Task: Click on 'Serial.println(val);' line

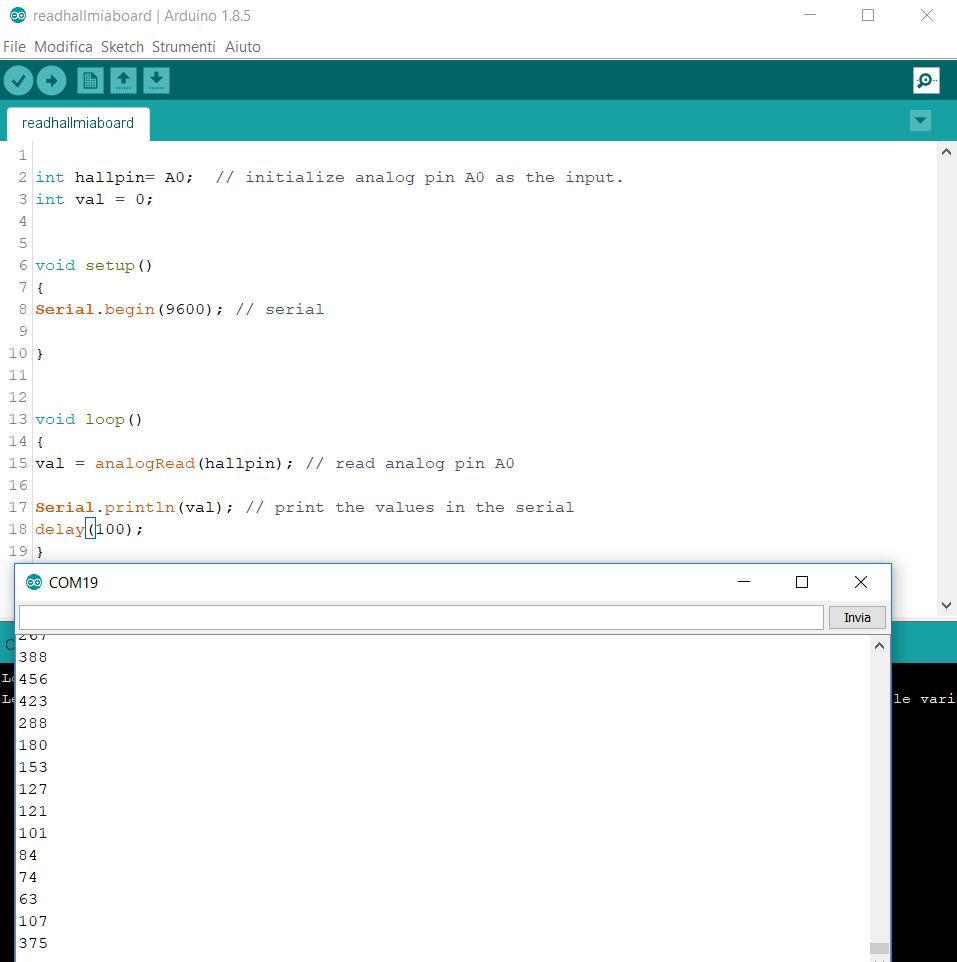Action: (134, 507)
